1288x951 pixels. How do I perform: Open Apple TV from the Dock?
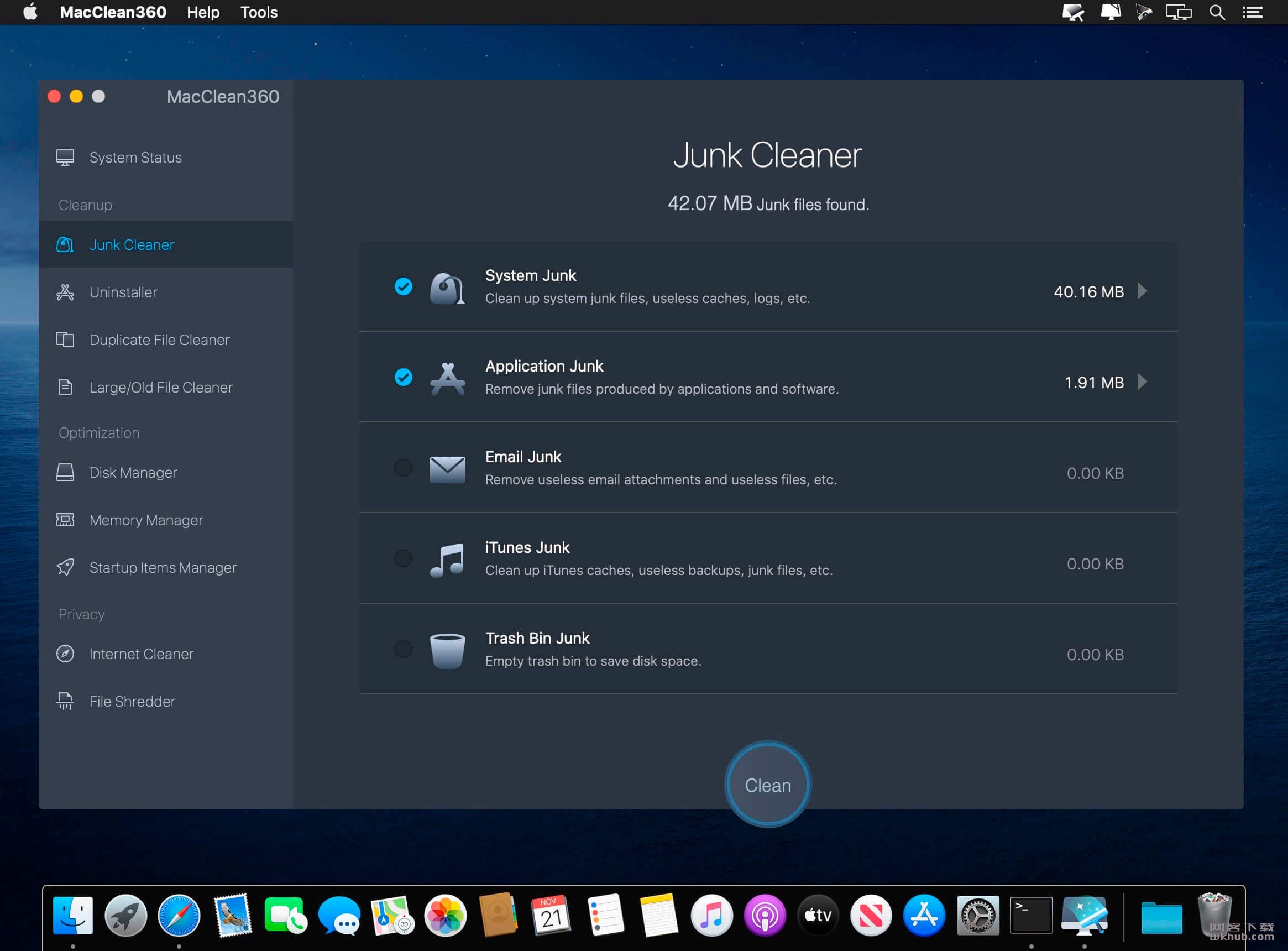pyautogui.click(x=818, y=915)
